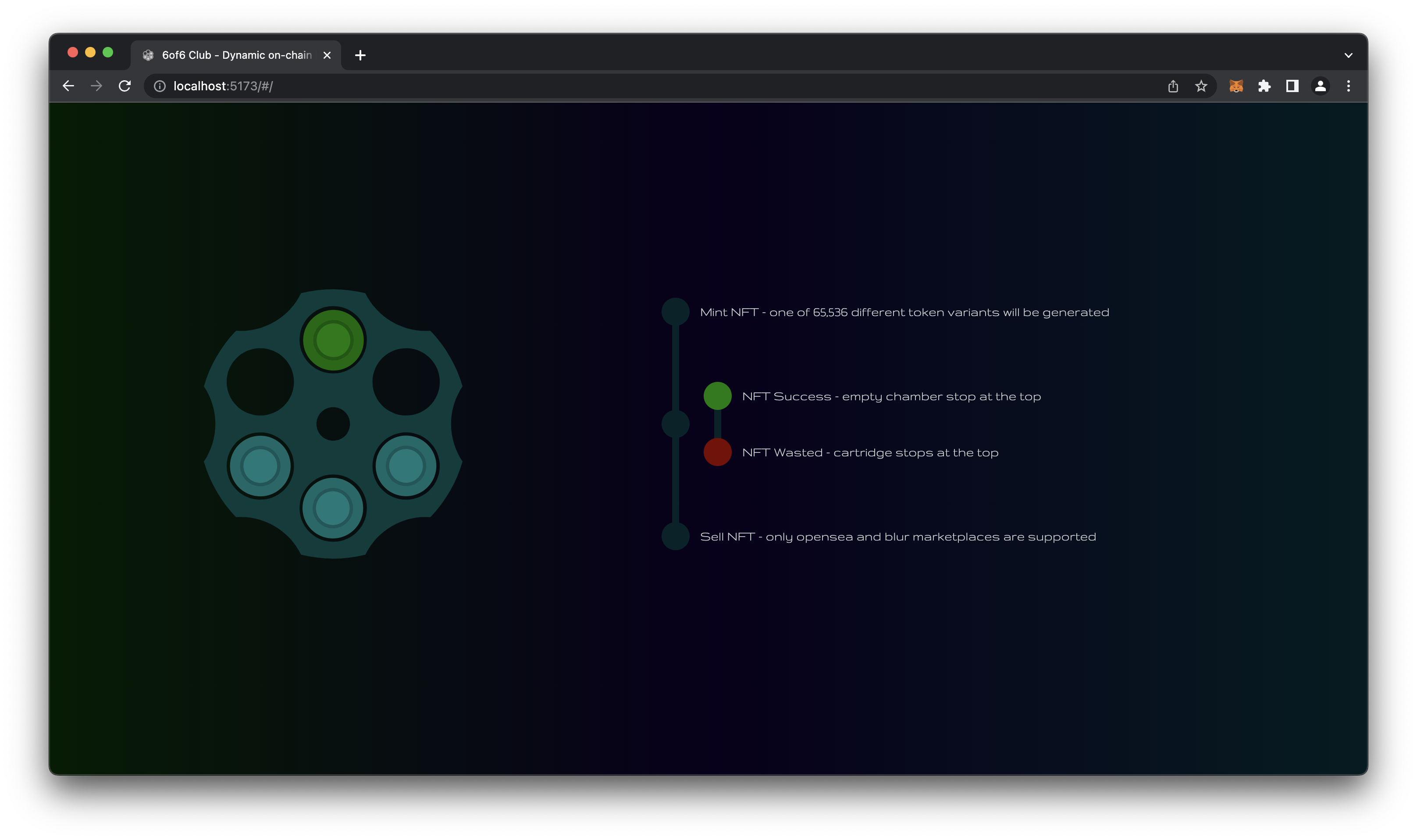Reload the page with refresh icon
The height and width of the screenshot is (840, 1417).
[125, 86]
